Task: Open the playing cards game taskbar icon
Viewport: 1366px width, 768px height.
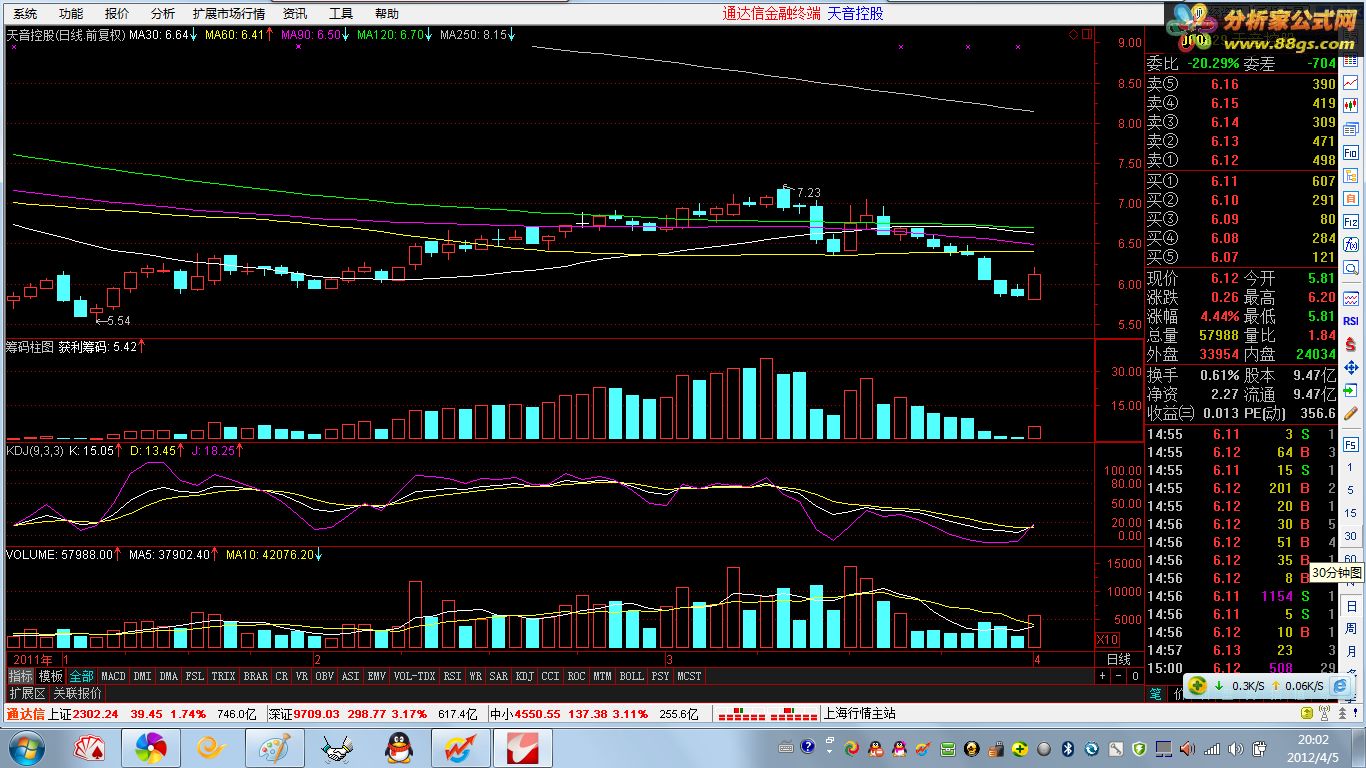Action: [88, 748]
